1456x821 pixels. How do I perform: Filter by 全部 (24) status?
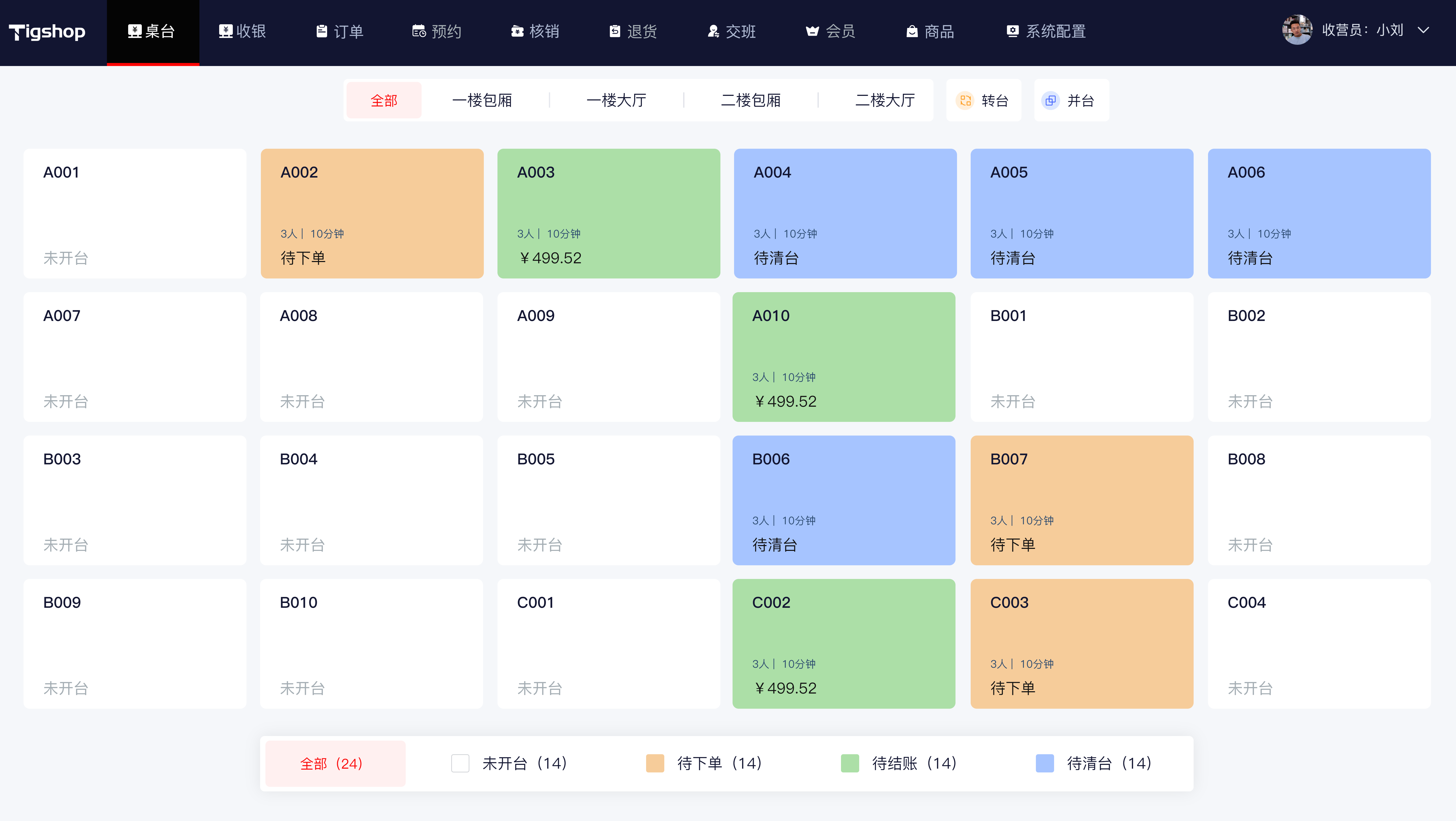[x=335, y=763]
